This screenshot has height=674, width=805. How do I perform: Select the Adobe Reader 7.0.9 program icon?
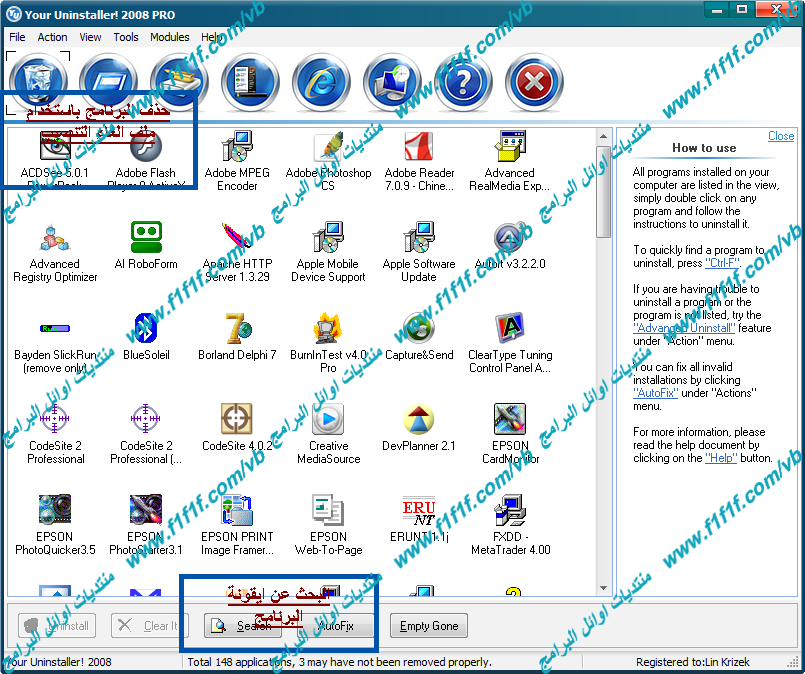[x=418, y=148]
